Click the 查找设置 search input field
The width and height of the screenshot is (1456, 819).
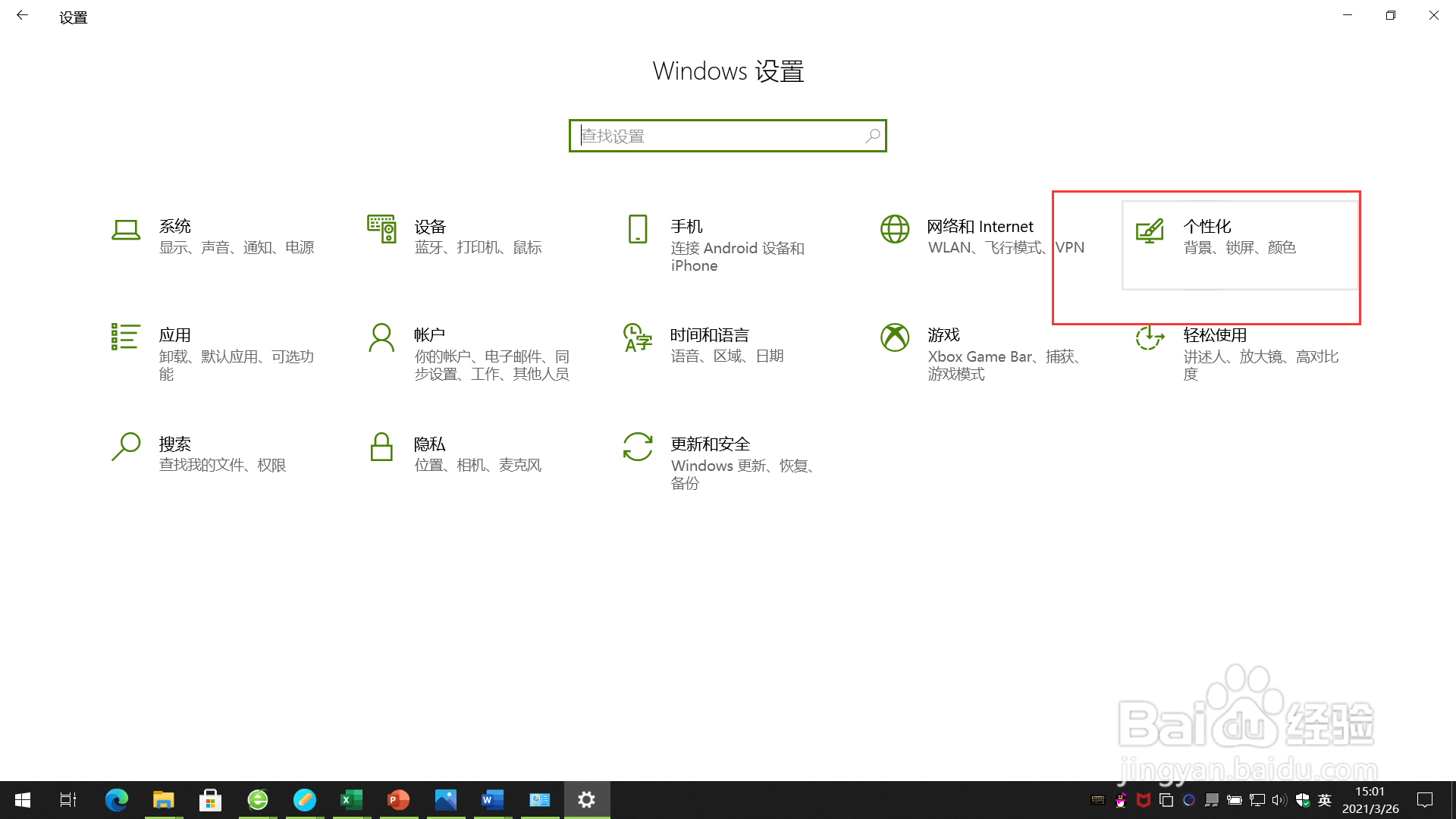(713, 136)
